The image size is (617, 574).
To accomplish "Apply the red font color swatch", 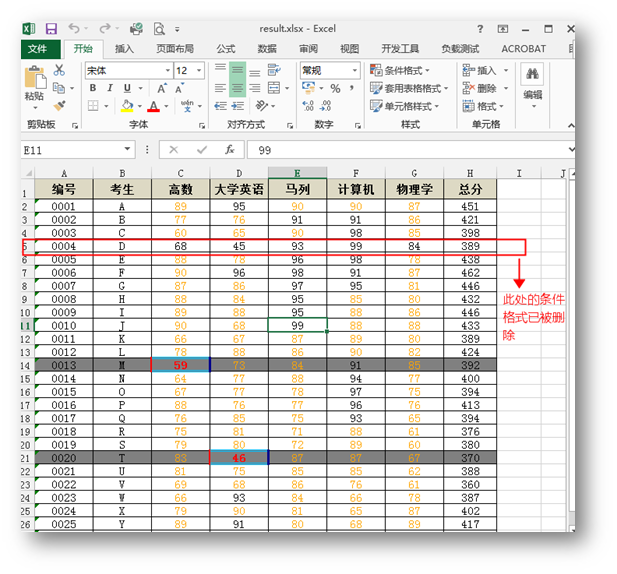I will point(153,106).
